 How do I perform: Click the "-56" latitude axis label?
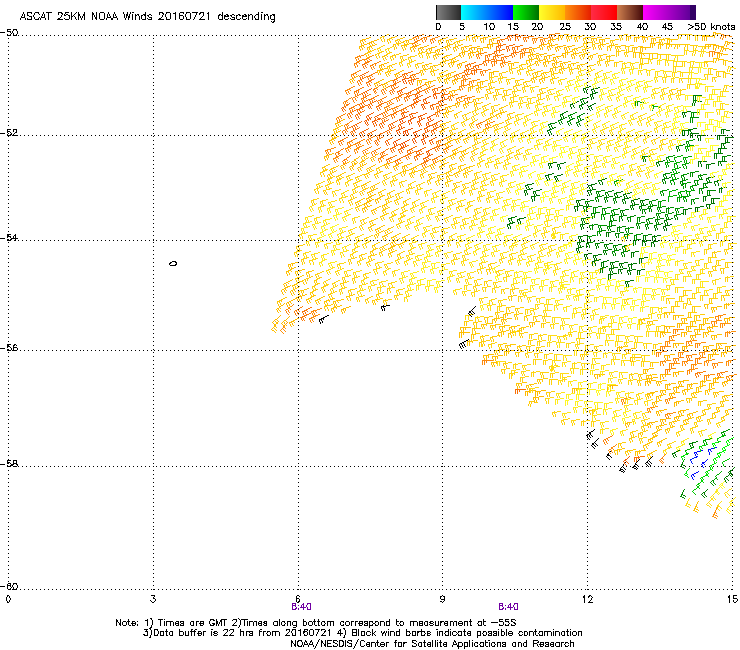click(10, 347)
